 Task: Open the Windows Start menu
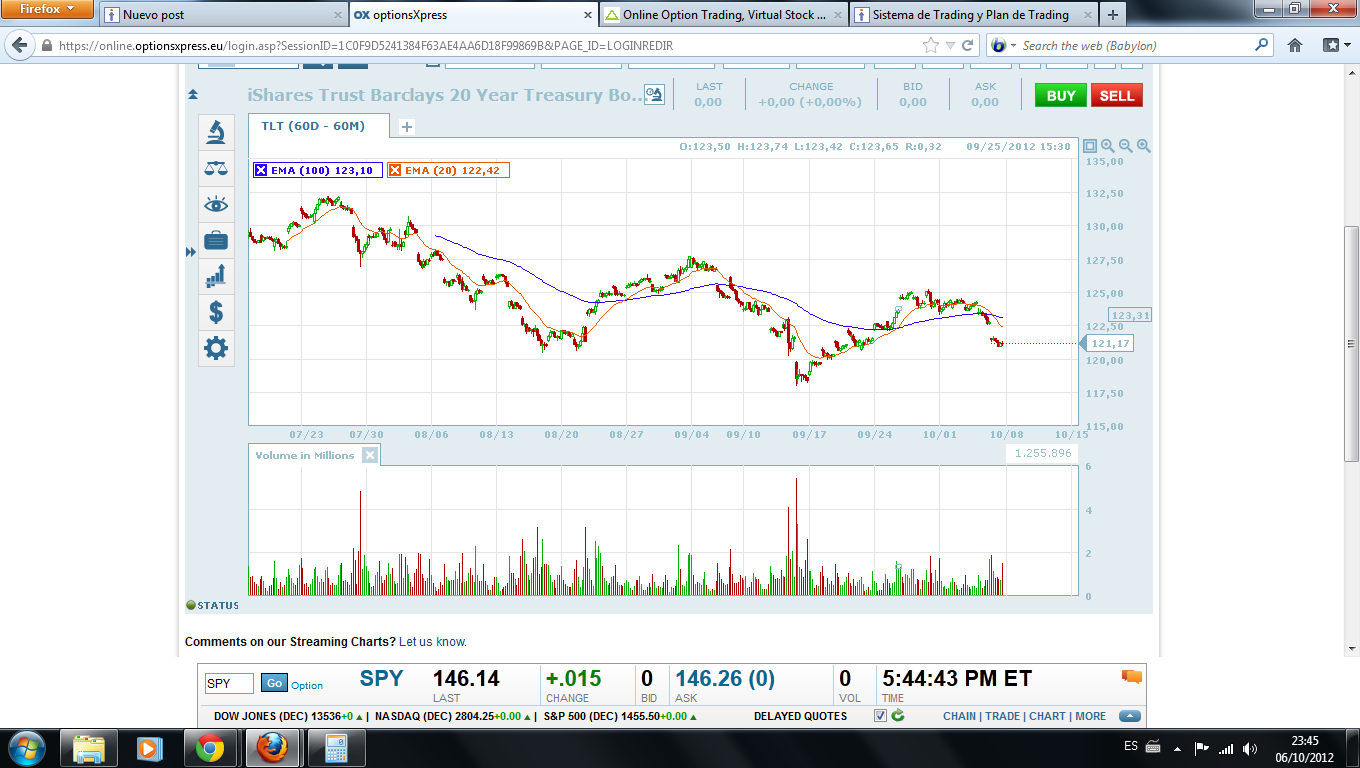click(x=26, y=748)
